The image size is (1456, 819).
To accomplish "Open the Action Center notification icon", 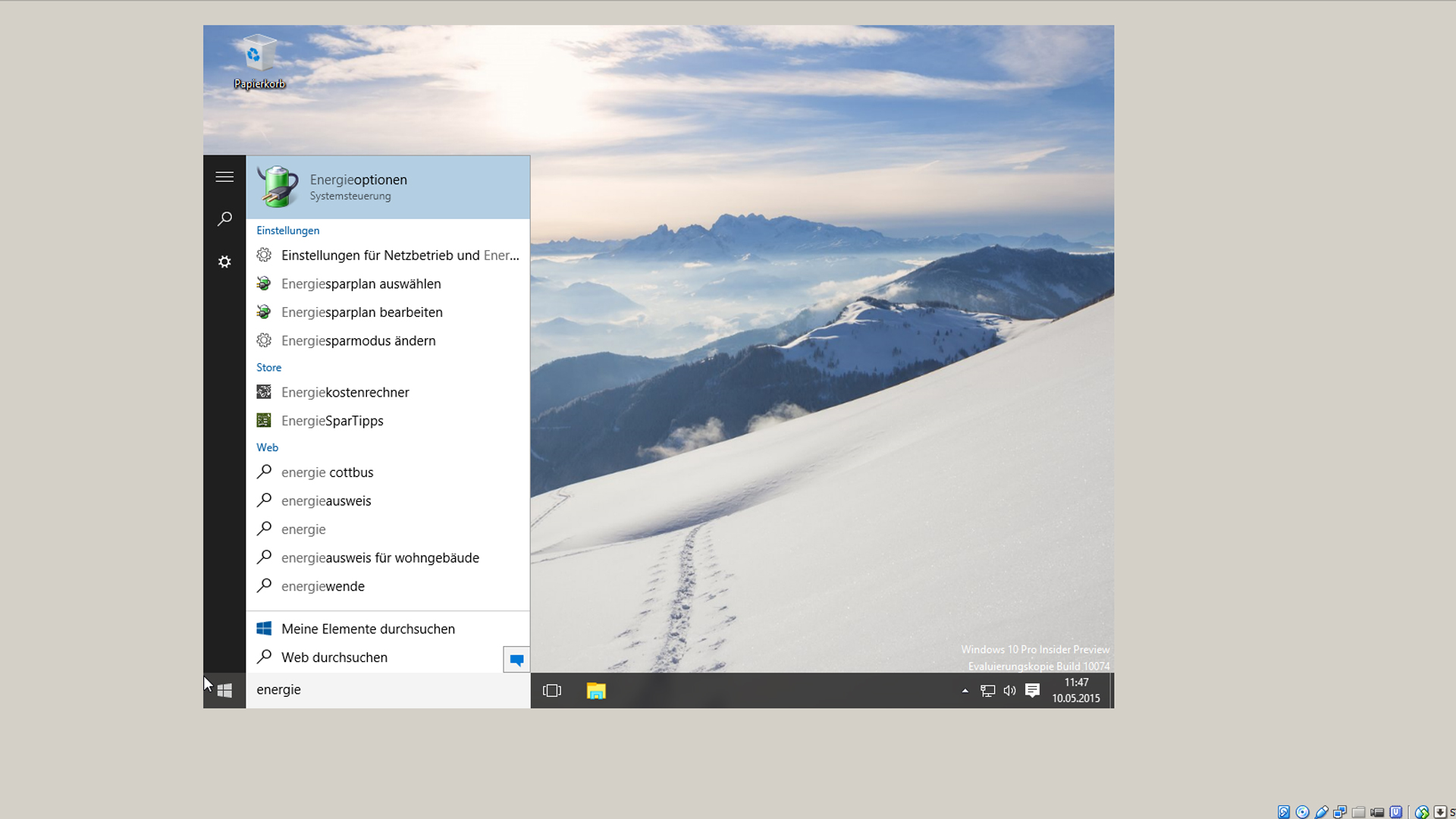I will click(1032, 691).
